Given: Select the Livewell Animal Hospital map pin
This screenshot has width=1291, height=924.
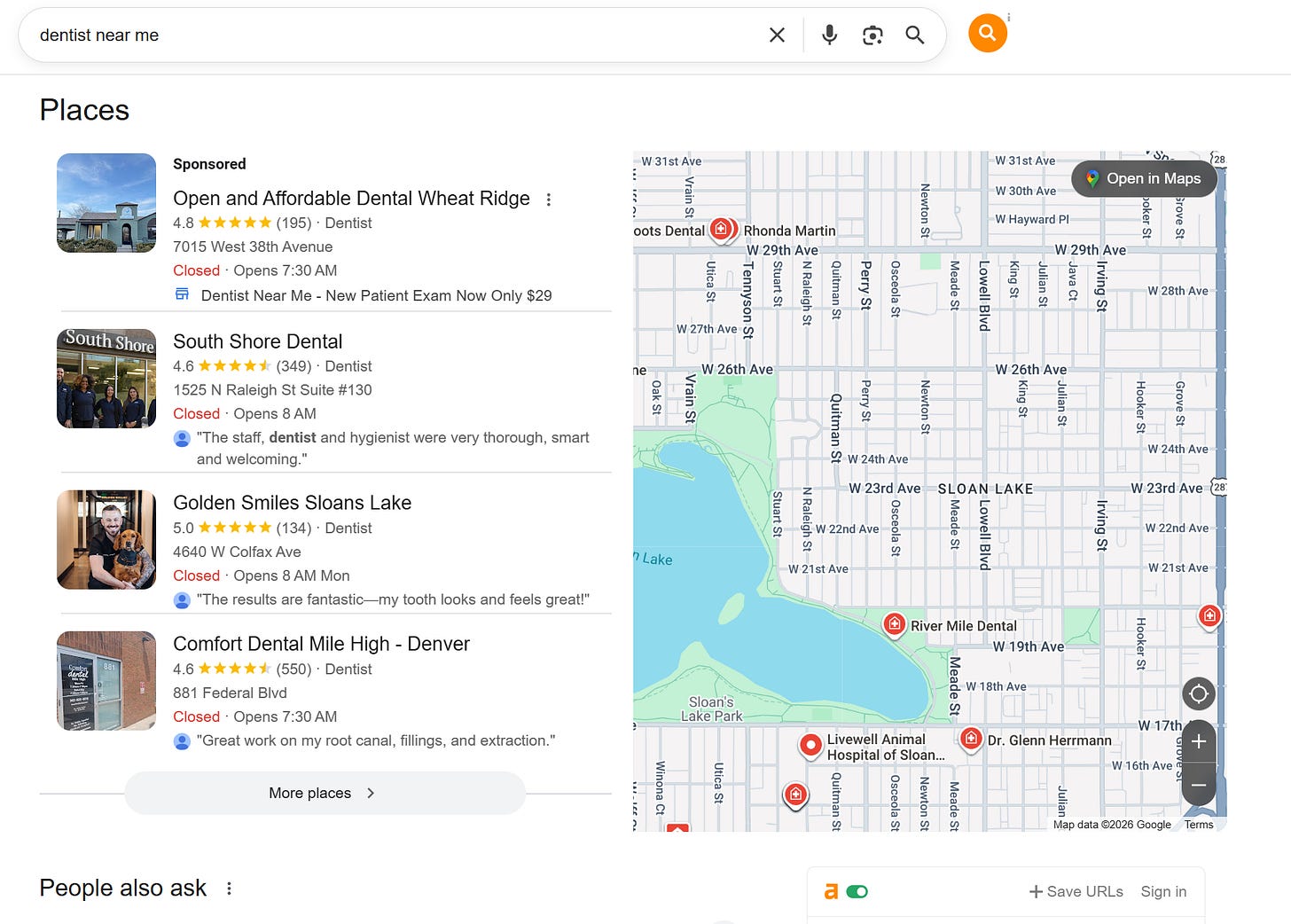Looking at the screenshot, I should pos(810,745).
